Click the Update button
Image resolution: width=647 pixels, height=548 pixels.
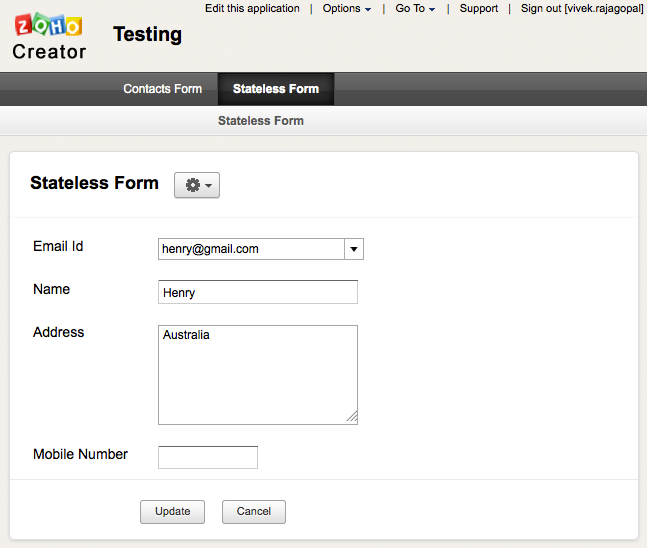point(172,511)
